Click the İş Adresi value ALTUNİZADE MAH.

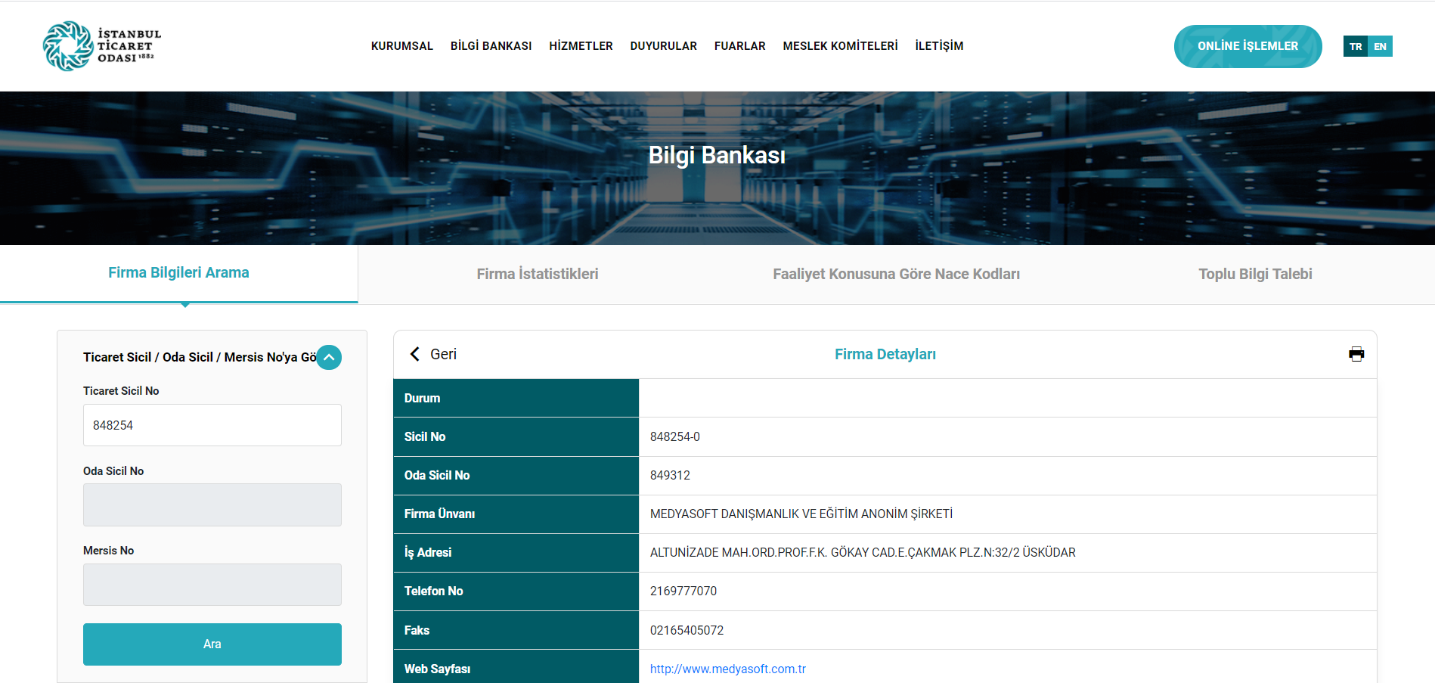(863, 553)
